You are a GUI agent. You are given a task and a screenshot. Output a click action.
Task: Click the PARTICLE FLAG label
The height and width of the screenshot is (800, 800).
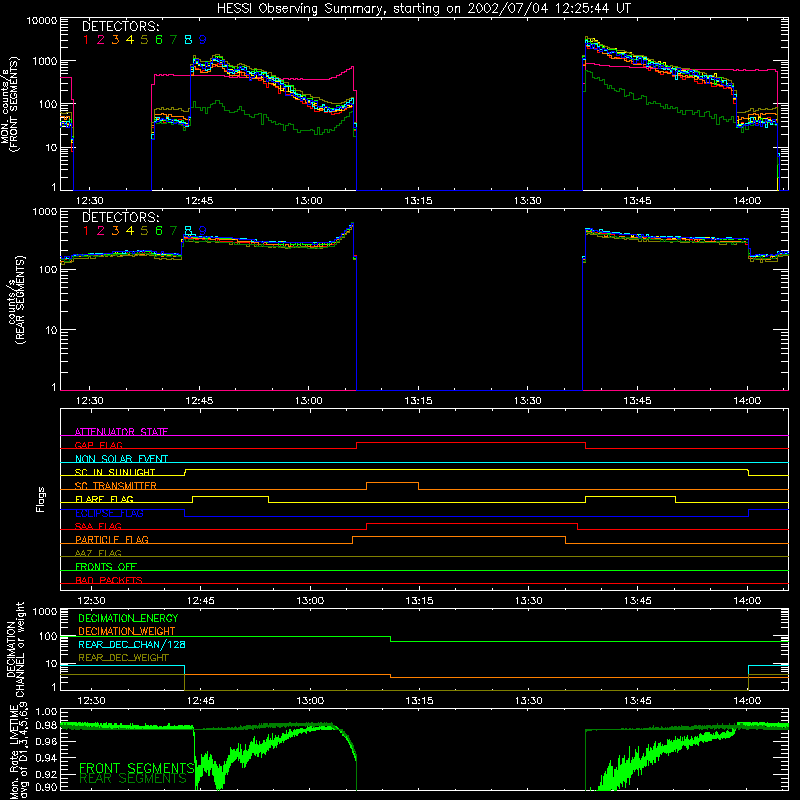click(112, 539)
